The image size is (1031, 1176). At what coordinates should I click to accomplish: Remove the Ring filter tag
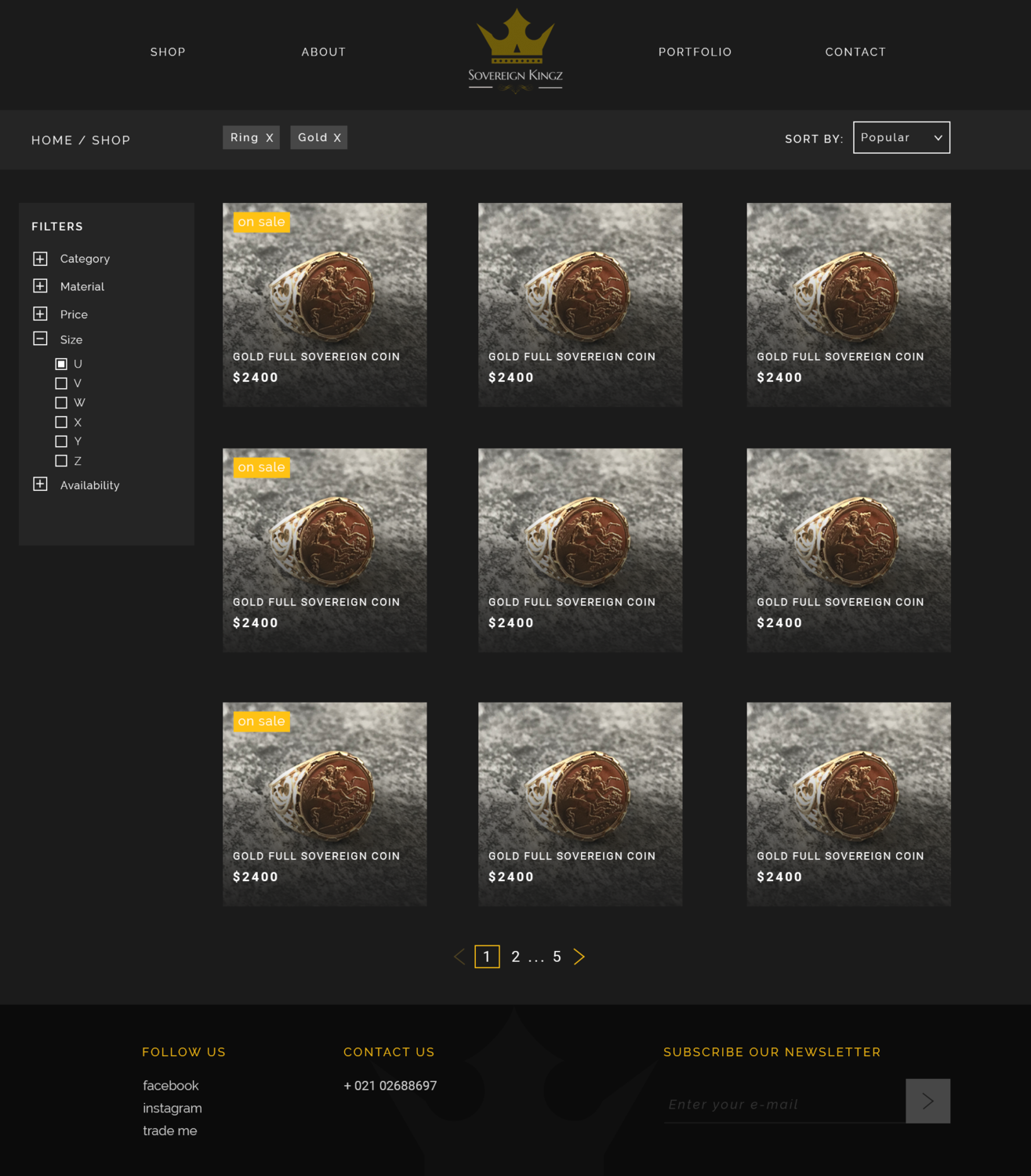coord(269,138)
